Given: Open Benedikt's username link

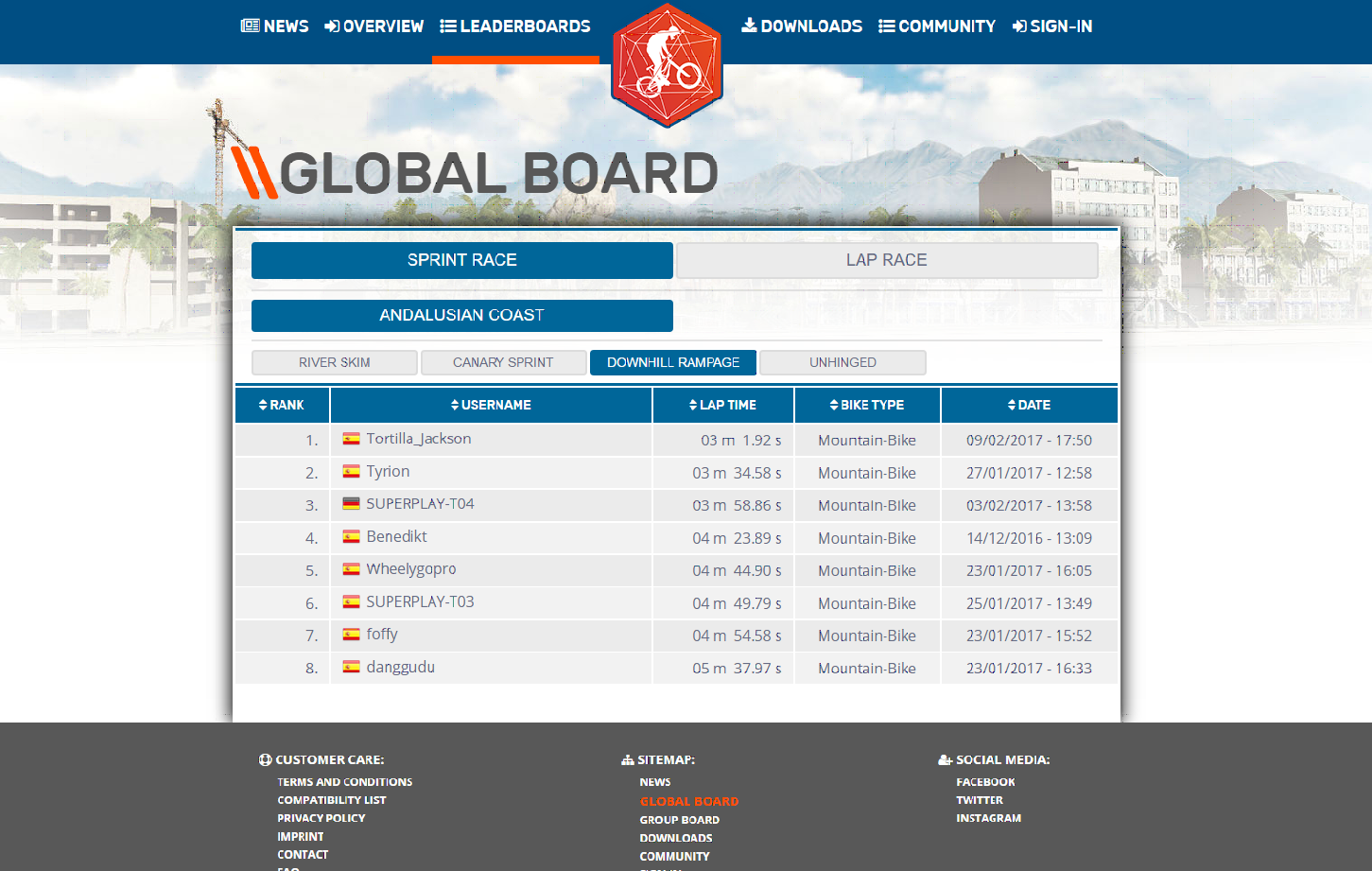Looking at the screenshot, I should point(397,536).
